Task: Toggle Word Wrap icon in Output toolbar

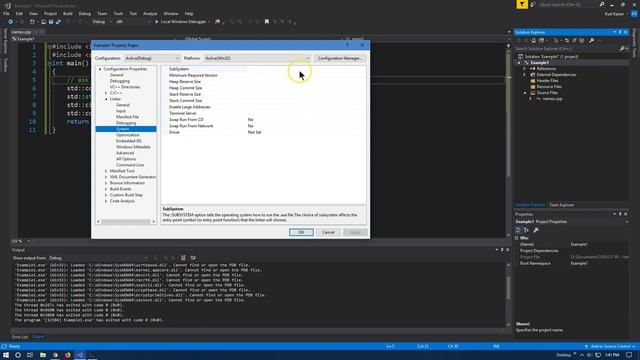Action: click(x=193, y=258)
